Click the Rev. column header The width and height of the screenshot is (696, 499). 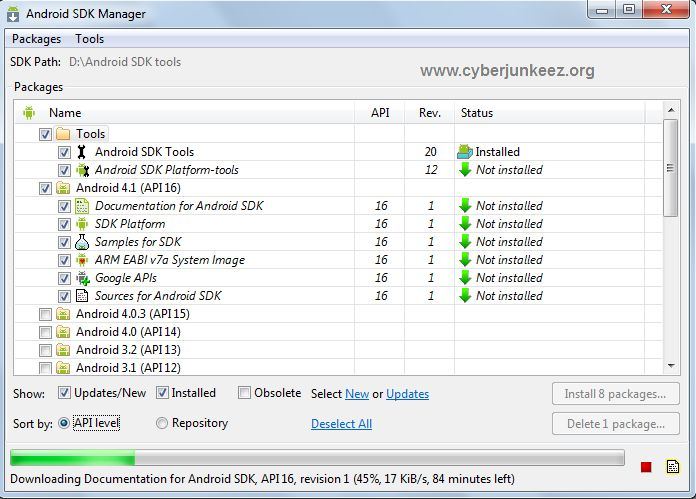pyautogui.click(x=430, y=113)
